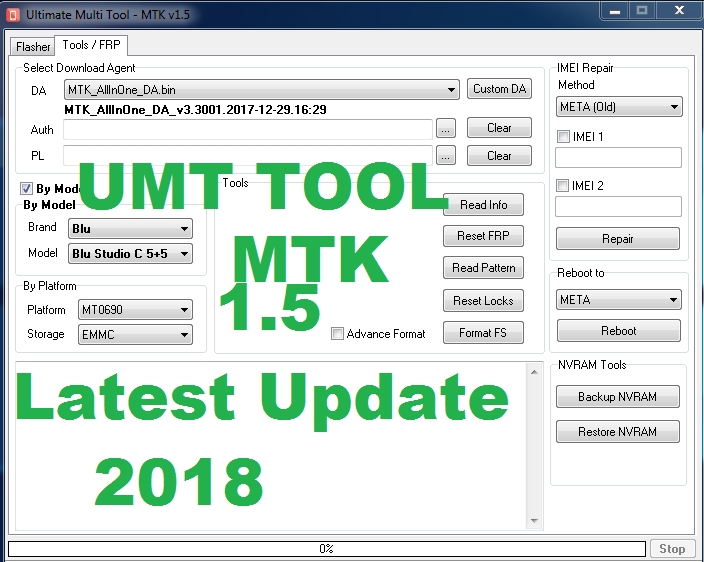Open the DA file dropdown
This screenshot has width=704, height=562.
262,89
